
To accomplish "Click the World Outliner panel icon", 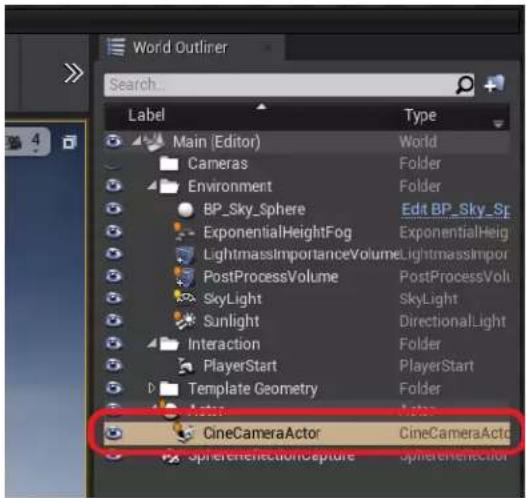I will click(116, 47).
